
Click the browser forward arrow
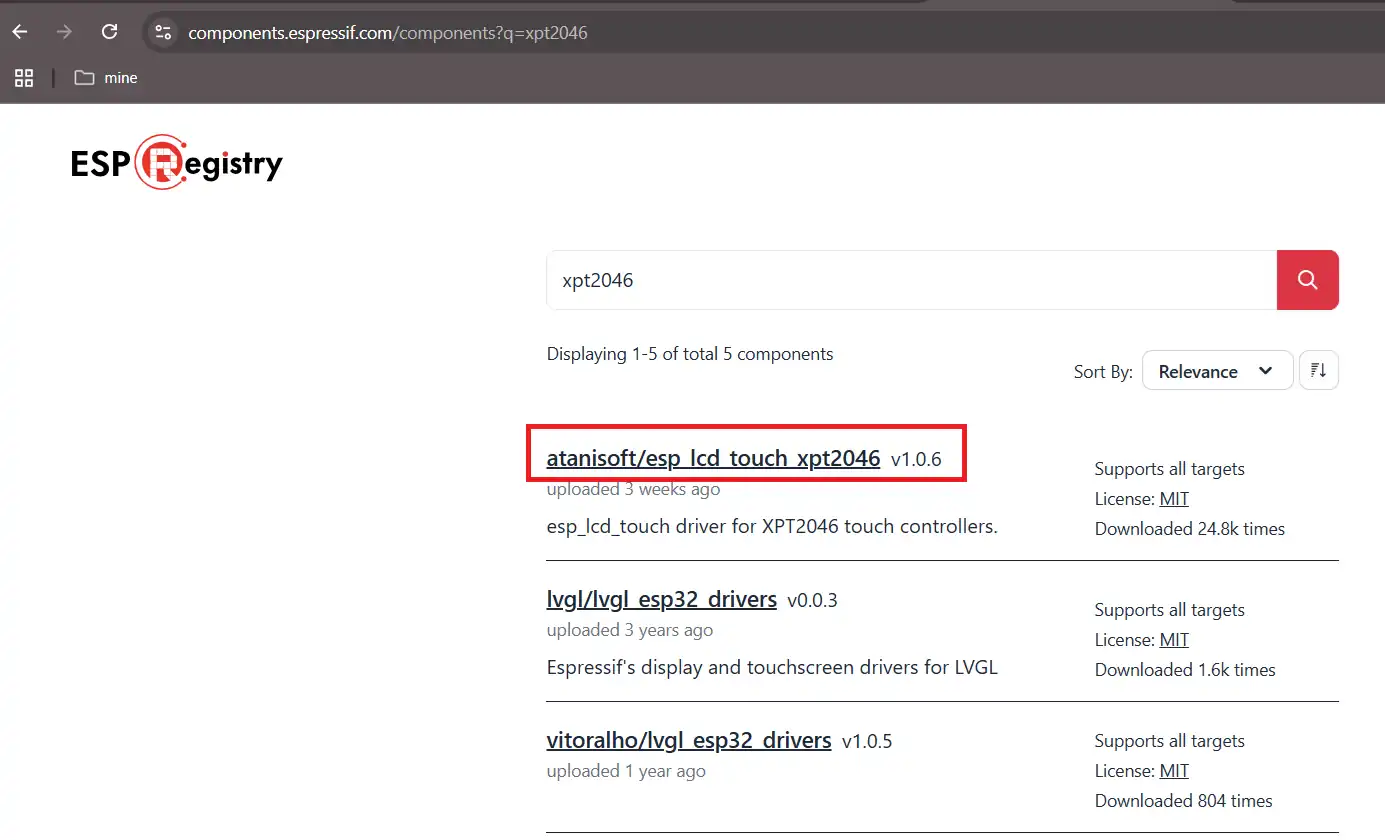pyautogui.click(x=65, y=32)
